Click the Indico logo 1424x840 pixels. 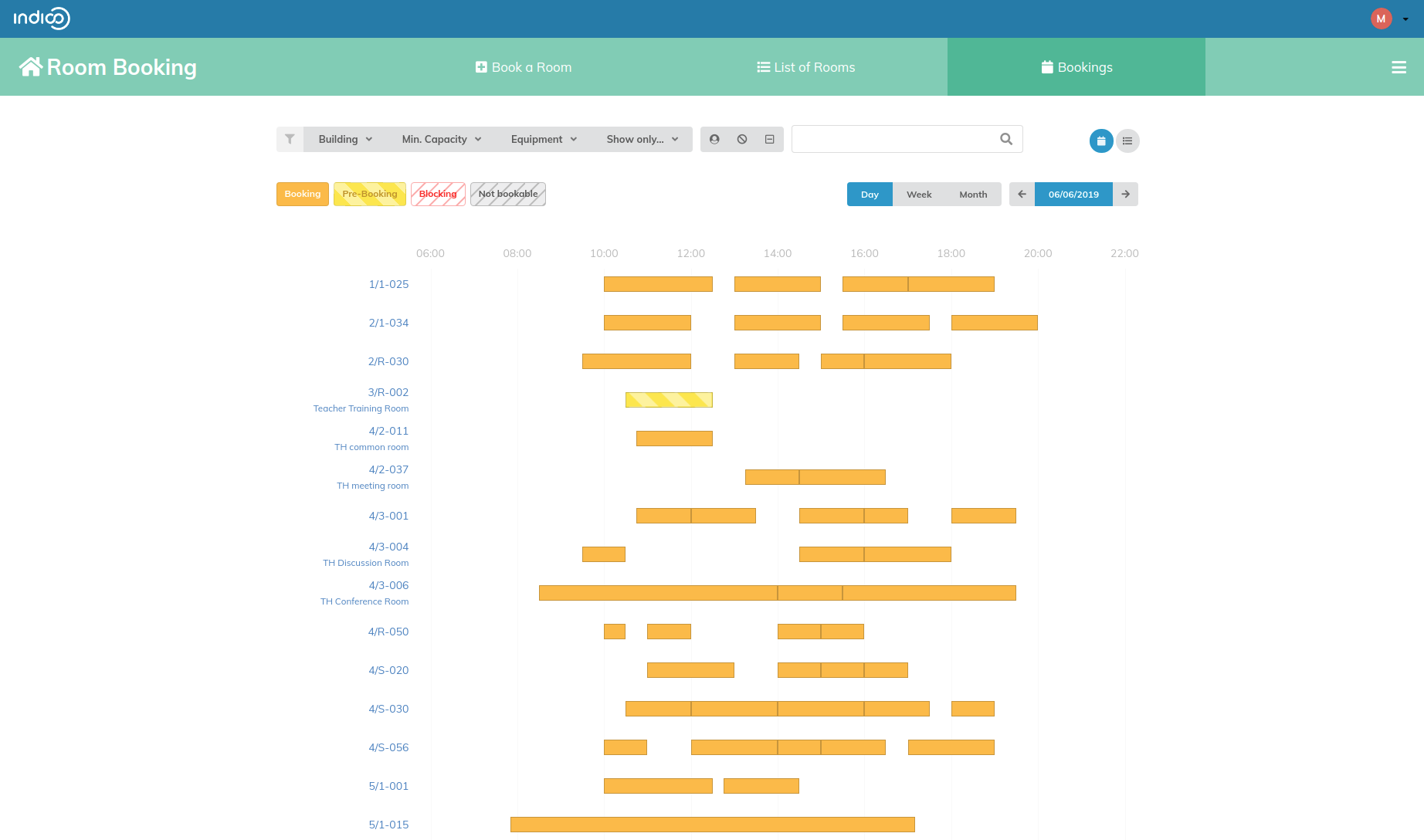42,19
